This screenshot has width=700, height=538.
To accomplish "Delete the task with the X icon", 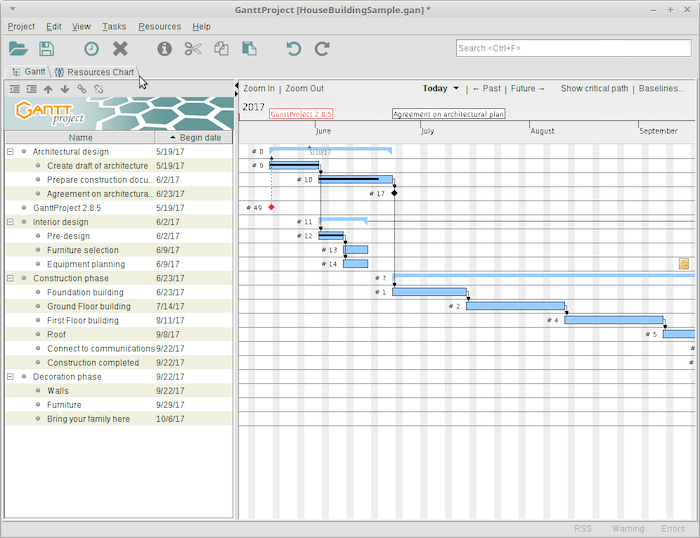I will pyautogui.click(x=120, y=48).
